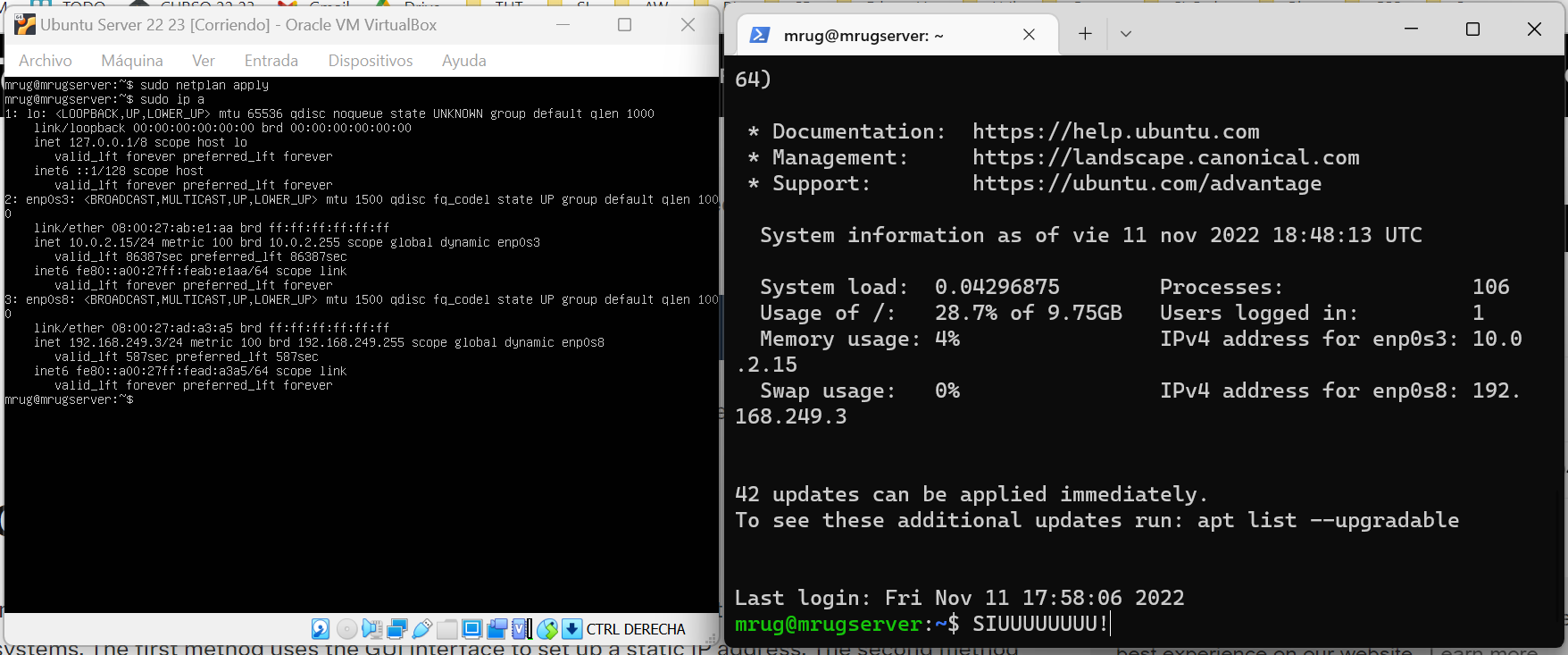1568x655 pixels.
Task: Maximize the VirtualBox window
Action: (x=625, y=25)
